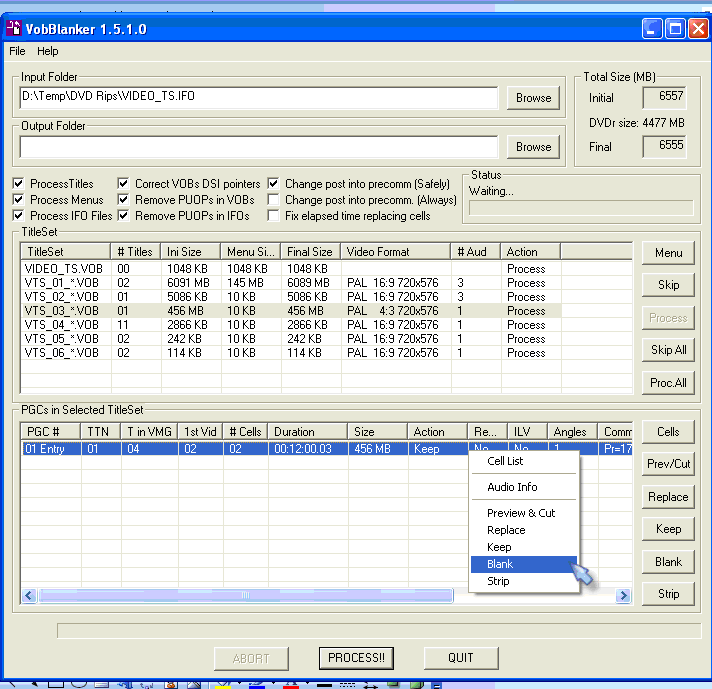Click the PGC list right scroll arrow

(x=623, y=595)
